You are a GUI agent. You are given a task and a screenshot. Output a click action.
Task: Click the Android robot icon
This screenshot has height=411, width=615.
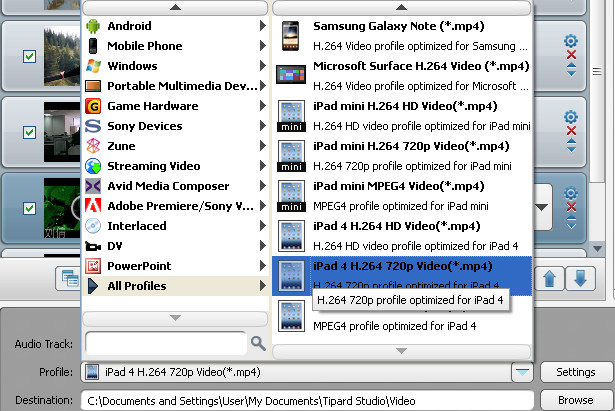click(93, 26)
